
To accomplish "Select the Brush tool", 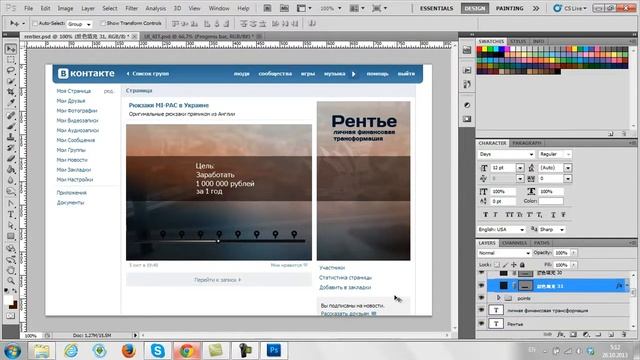I will tap(11, 126).
